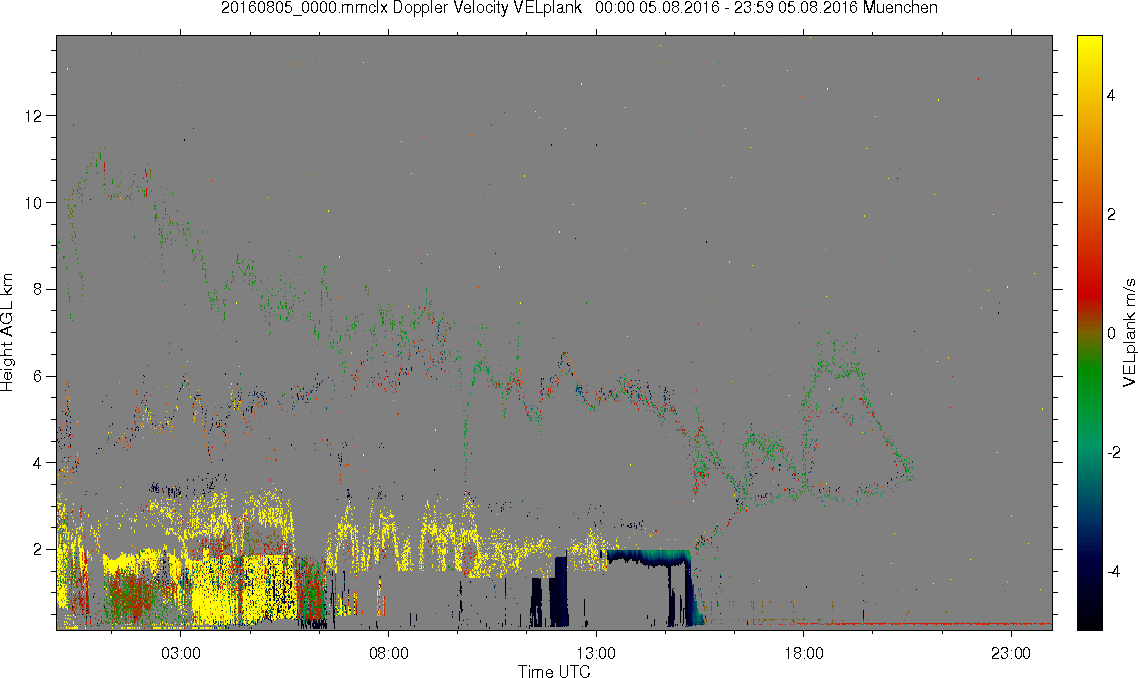Click the plot title mentioning Doppler Velocity VELplank
Image resolution: width=1138 pixels, height=678 pixels.
(579, 8)
